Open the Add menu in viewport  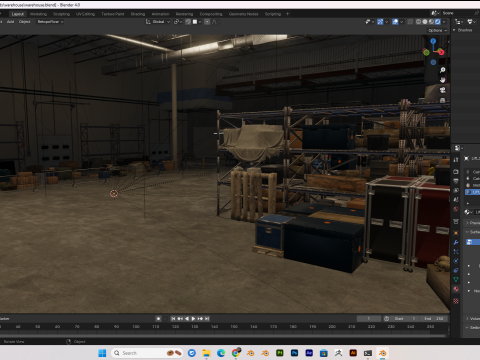pyautogui.click(x=10, y=22)
